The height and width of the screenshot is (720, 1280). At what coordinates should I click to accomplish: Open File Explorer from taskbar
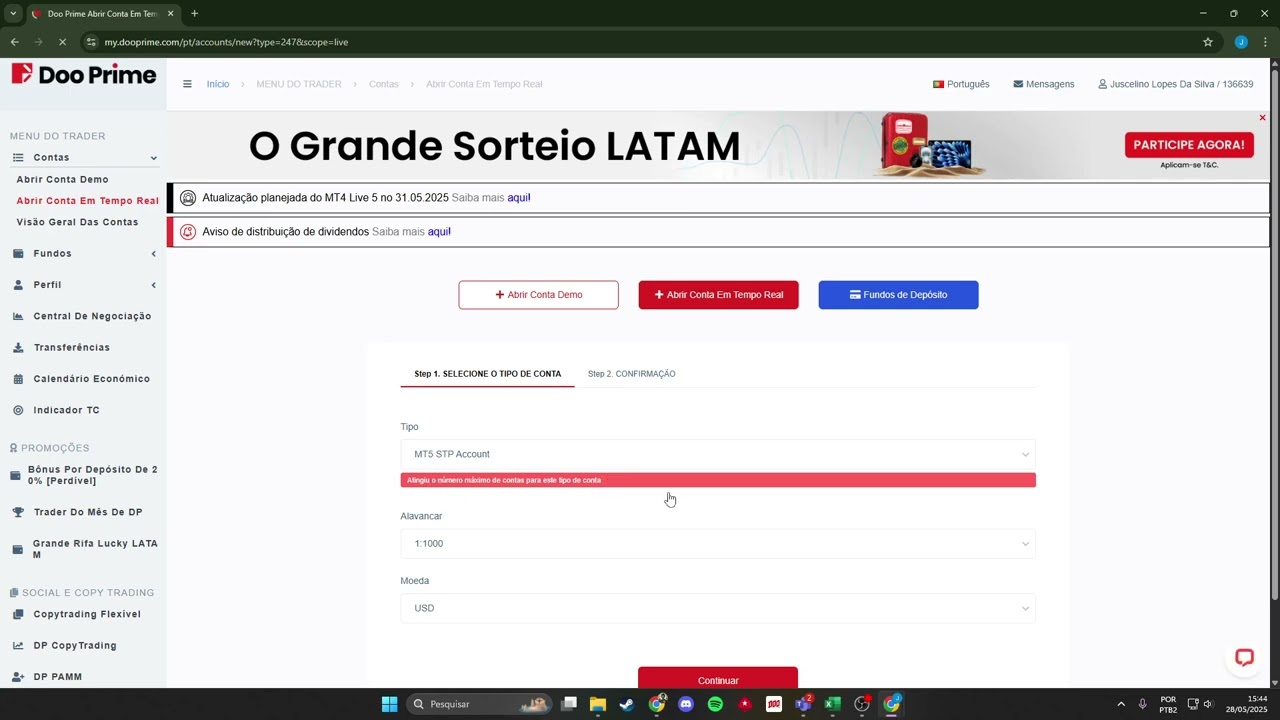597,704
